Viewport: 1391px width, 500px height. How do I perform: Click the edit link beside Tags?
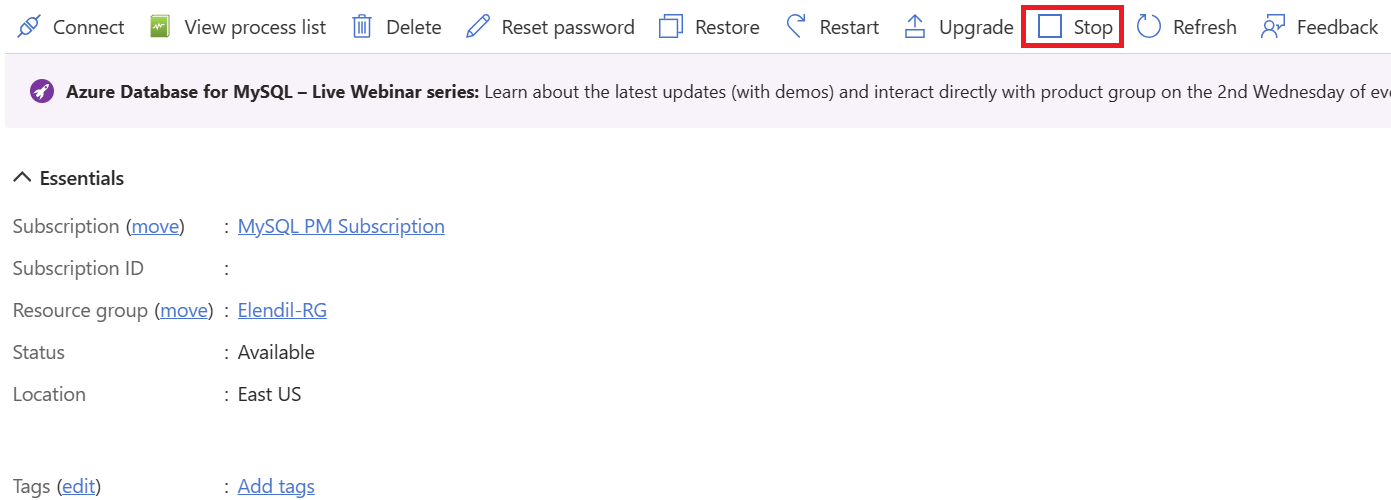point(79,487)
